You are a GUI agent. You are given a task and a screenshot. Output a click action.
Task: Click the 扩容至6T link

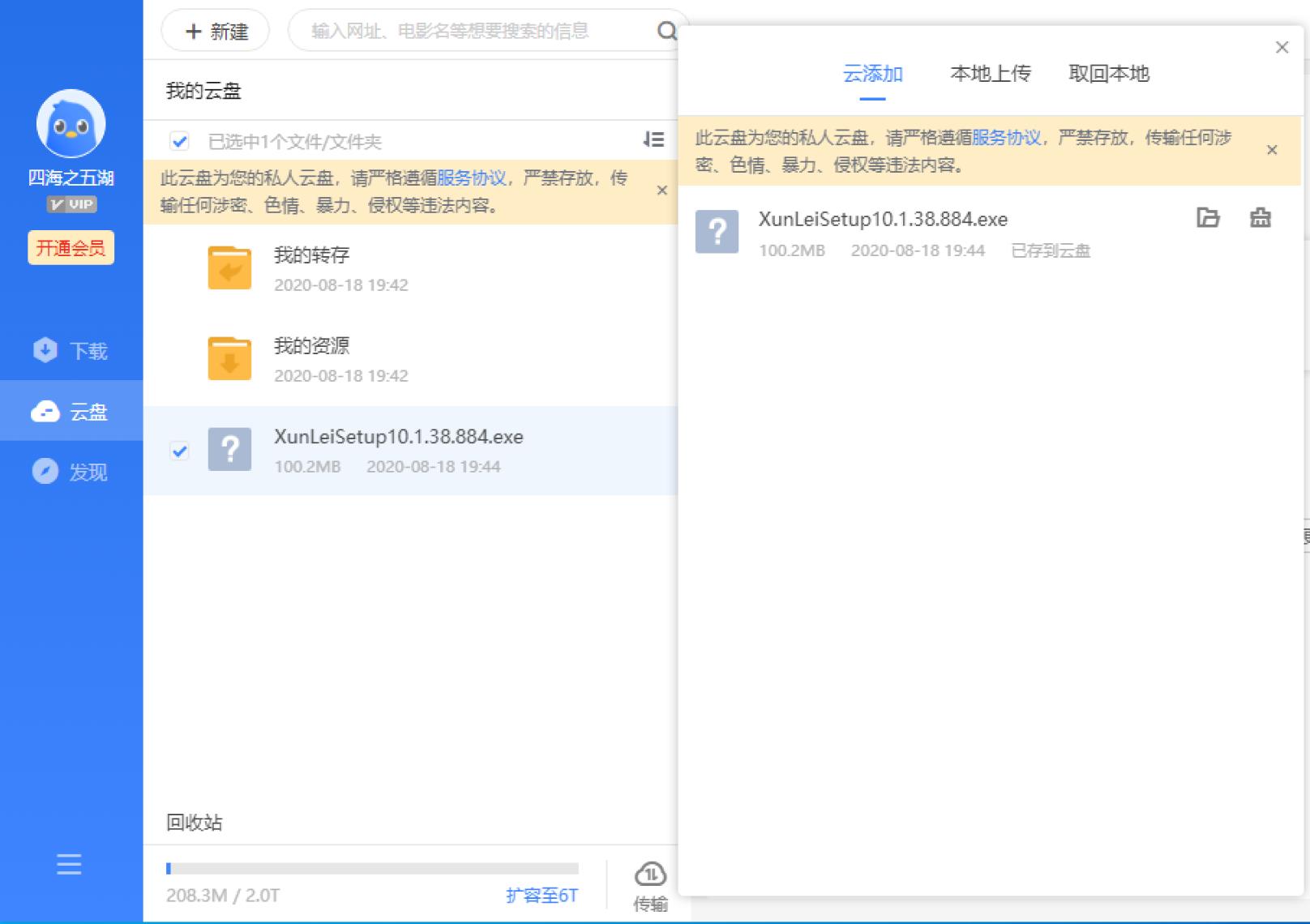pos(542,895)
